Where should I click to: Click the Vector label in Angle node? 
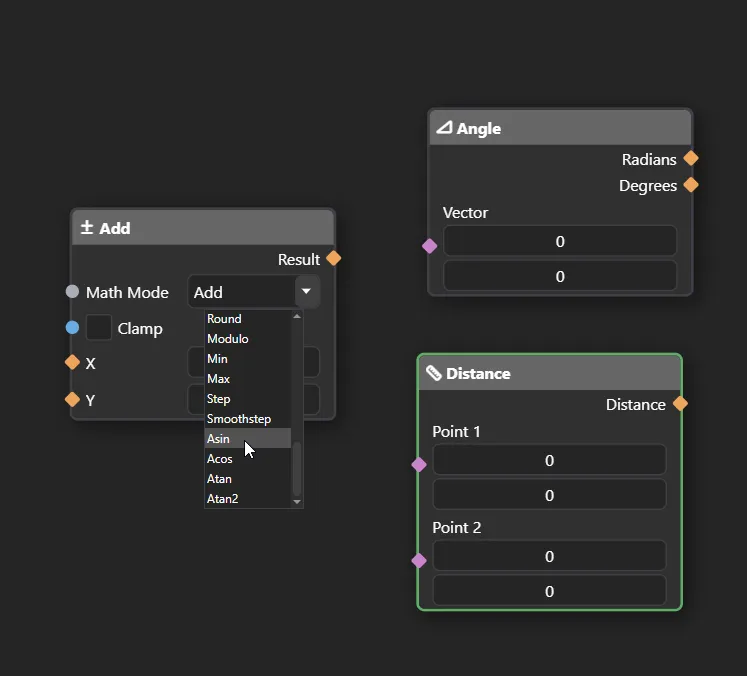[465, 212]
